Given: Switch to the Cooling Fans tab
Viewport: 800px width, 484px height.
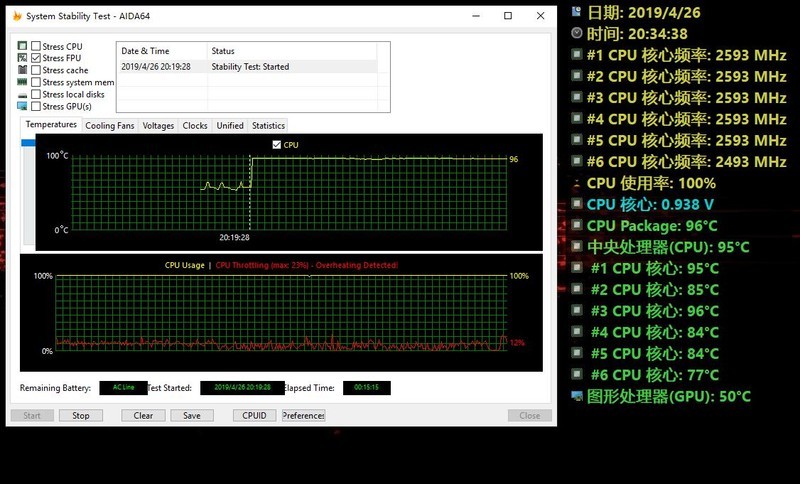Looking at the screenshot, I should [x=109, y=126].
